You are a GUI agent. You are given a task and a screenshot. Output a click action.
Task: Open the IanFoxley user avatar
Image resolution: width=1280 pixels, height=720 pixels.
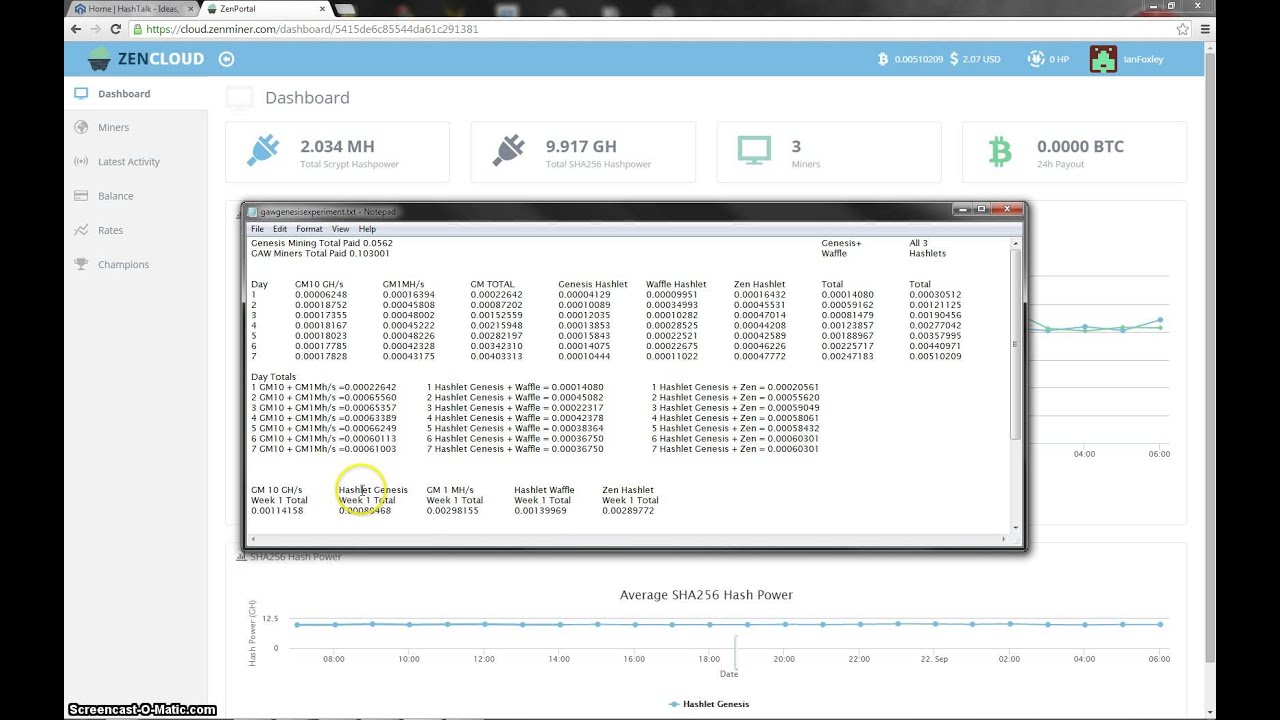click(1103, 59)
